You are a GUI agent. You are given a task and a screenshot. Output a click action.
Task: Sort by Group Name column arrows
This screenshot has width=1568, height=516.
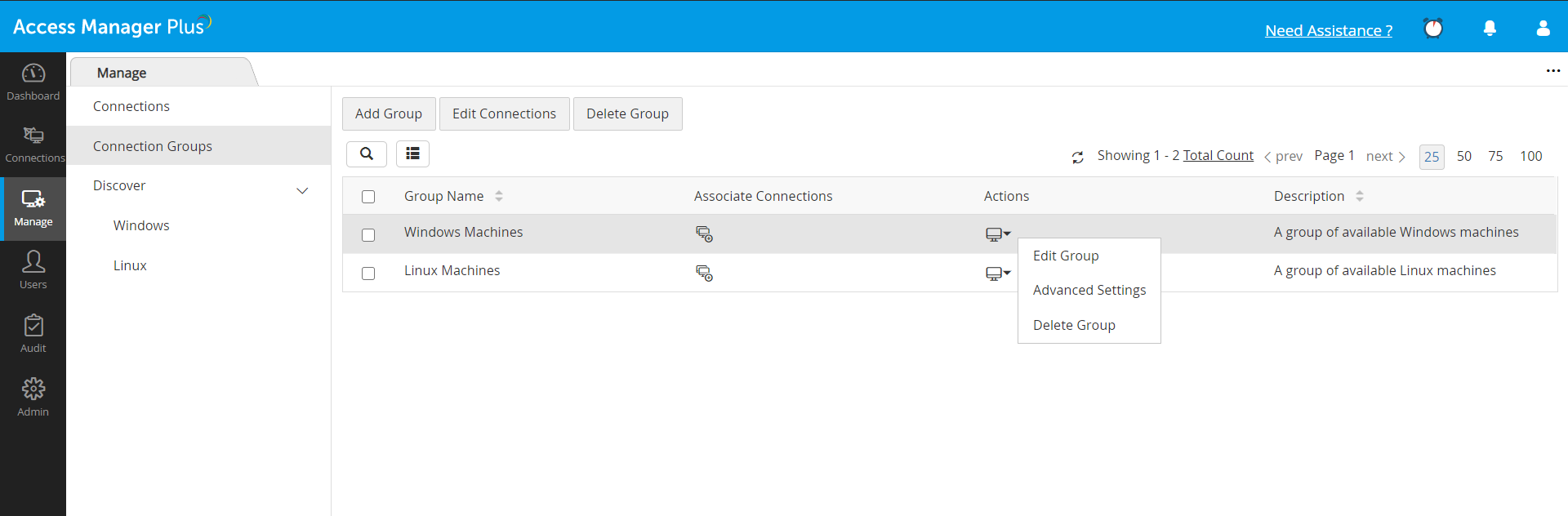pos(499,196)
